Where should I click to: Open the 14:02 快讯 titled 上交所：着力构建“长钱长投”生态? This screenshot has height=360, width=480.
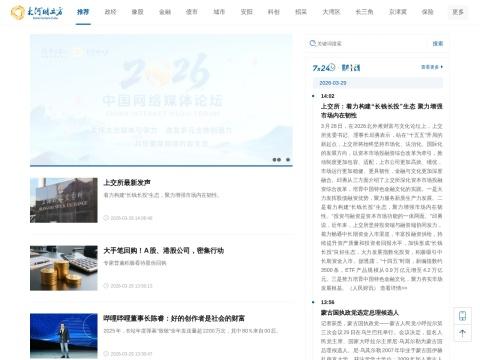(382, 111)
